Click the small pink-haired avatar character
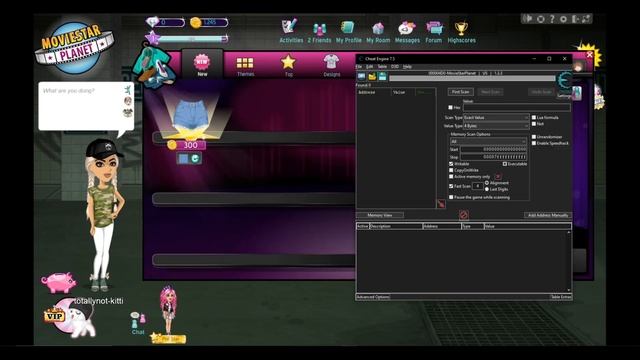 tap(168, 309)
